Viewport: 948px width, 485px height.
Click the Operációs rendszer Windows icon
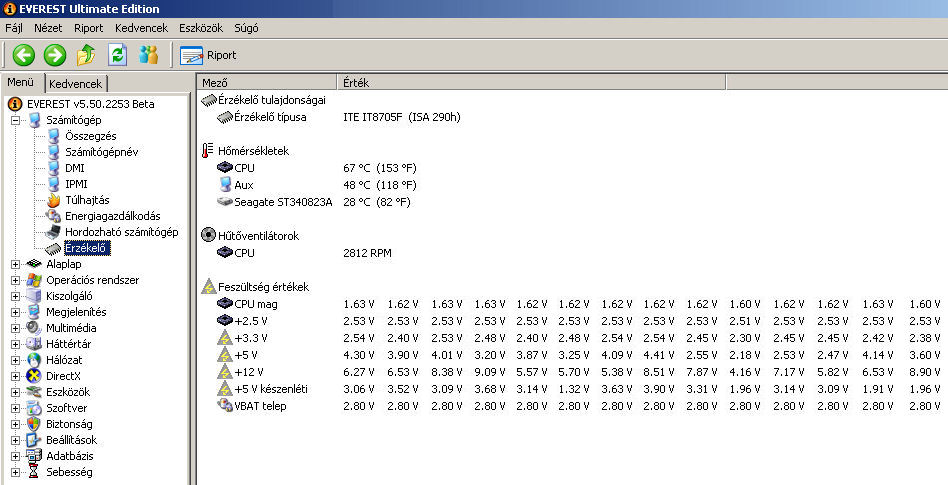[34, 280]
